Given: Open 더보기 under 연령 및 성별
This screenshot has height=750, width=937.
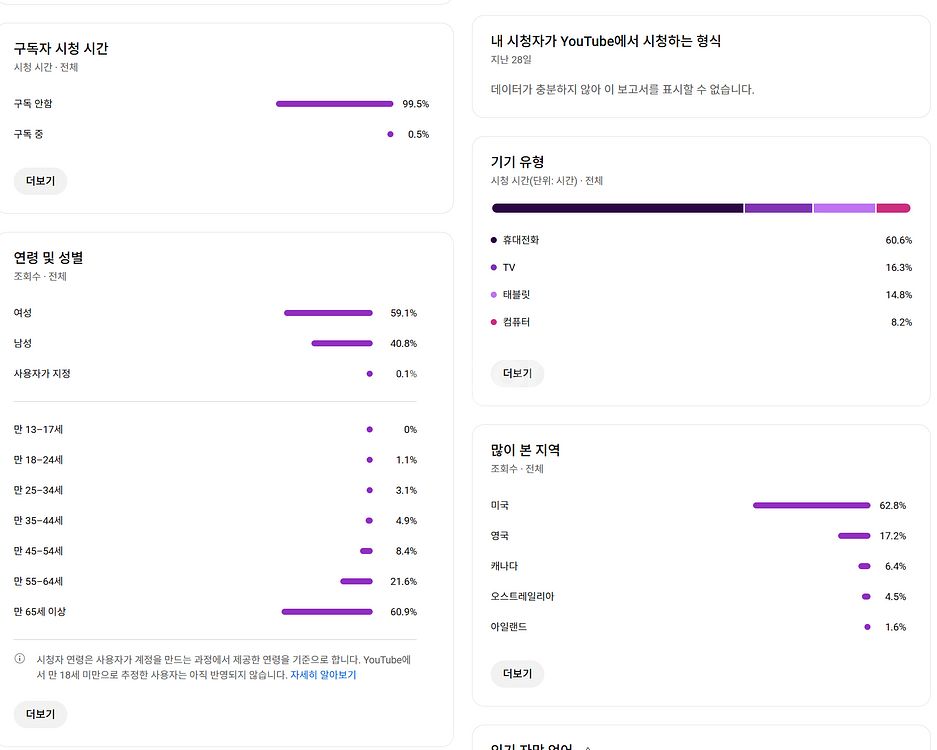Looking at the screenshot, I should tap(40, 714).
